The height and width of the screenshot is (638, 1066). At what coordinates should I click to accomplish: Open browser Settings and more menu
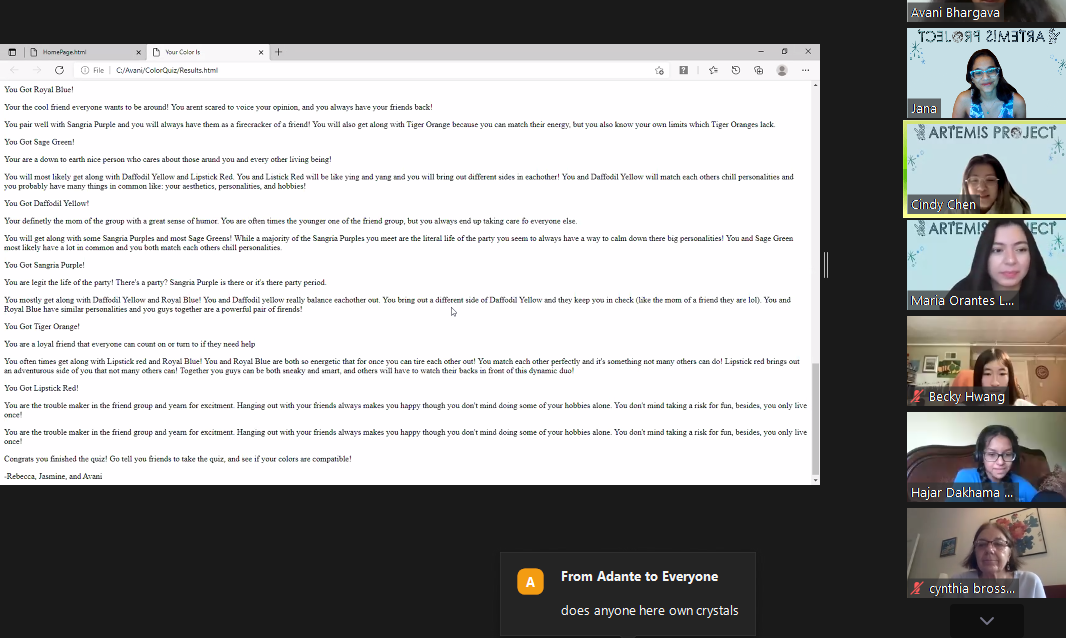point(806,70)
